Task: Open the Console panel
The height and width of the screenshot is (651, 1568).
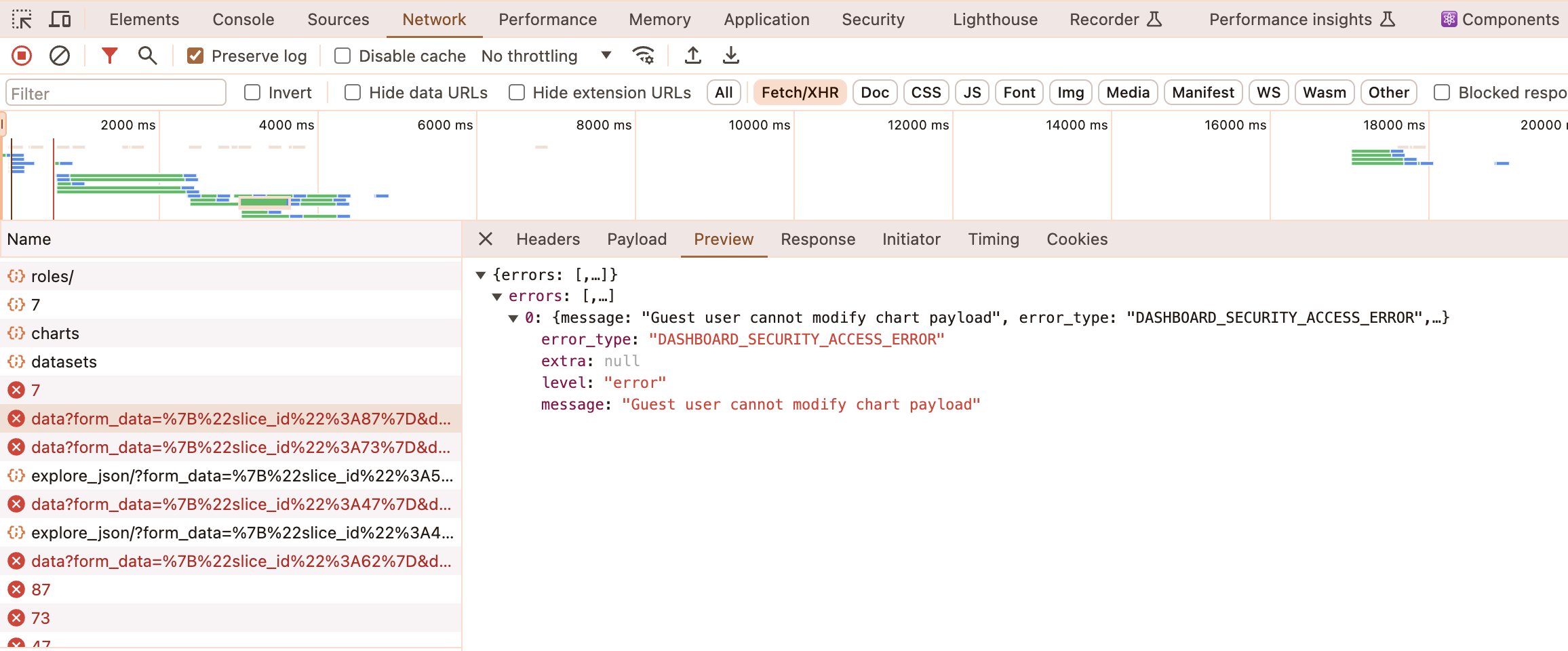Action: pyautogui.click(x=243, y=20)
